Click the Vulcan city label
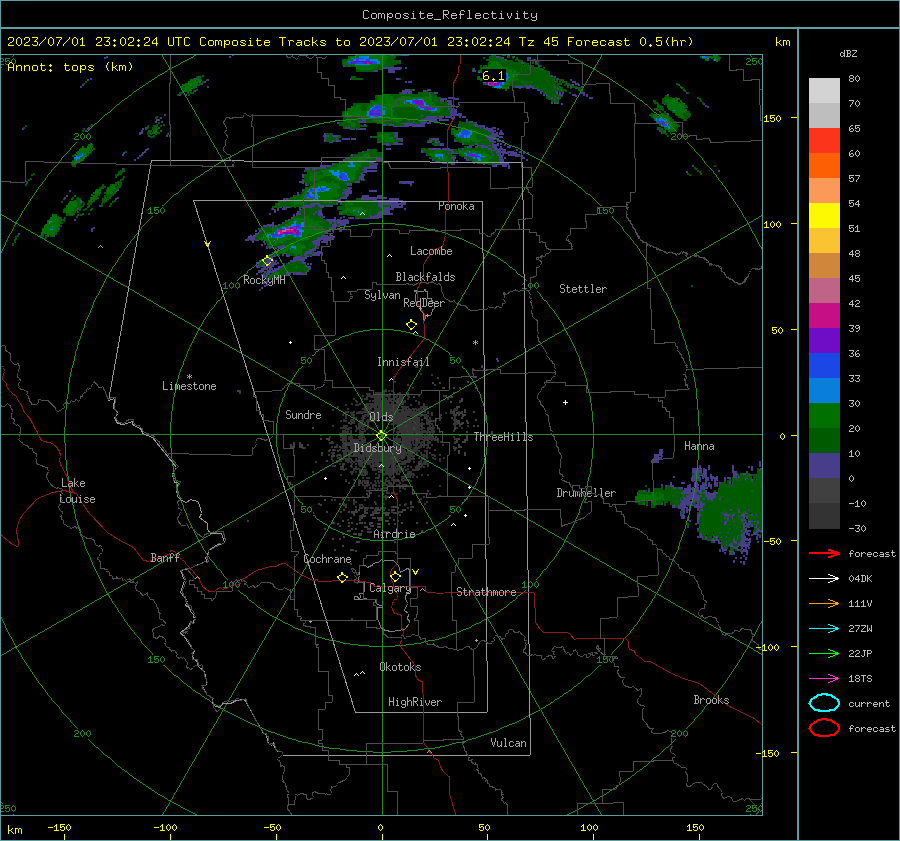Viewport: 900px width, 841px height. 508,743
